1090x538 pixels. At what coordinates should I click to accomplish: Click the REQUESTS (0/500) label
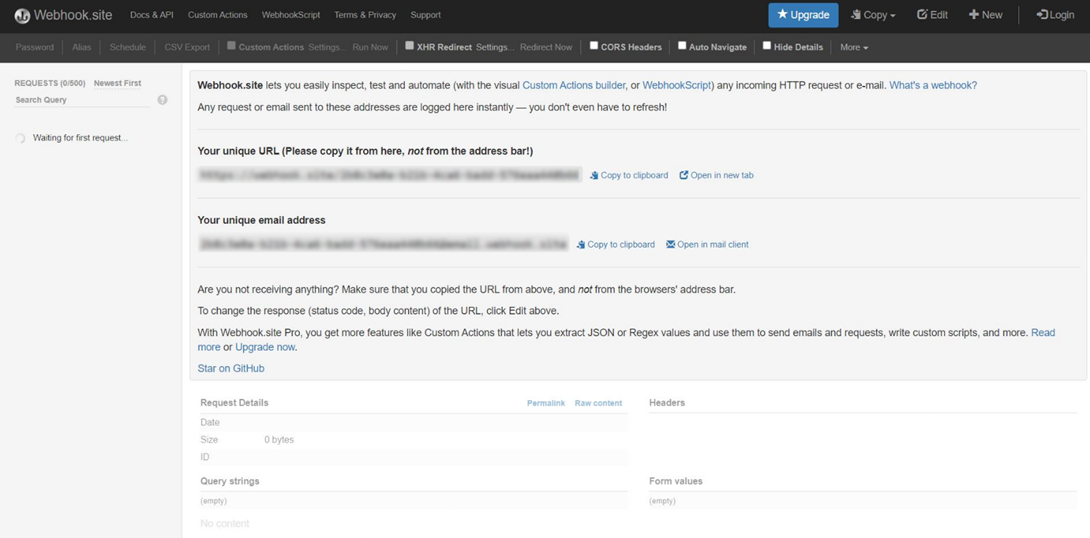pos(50,83)
